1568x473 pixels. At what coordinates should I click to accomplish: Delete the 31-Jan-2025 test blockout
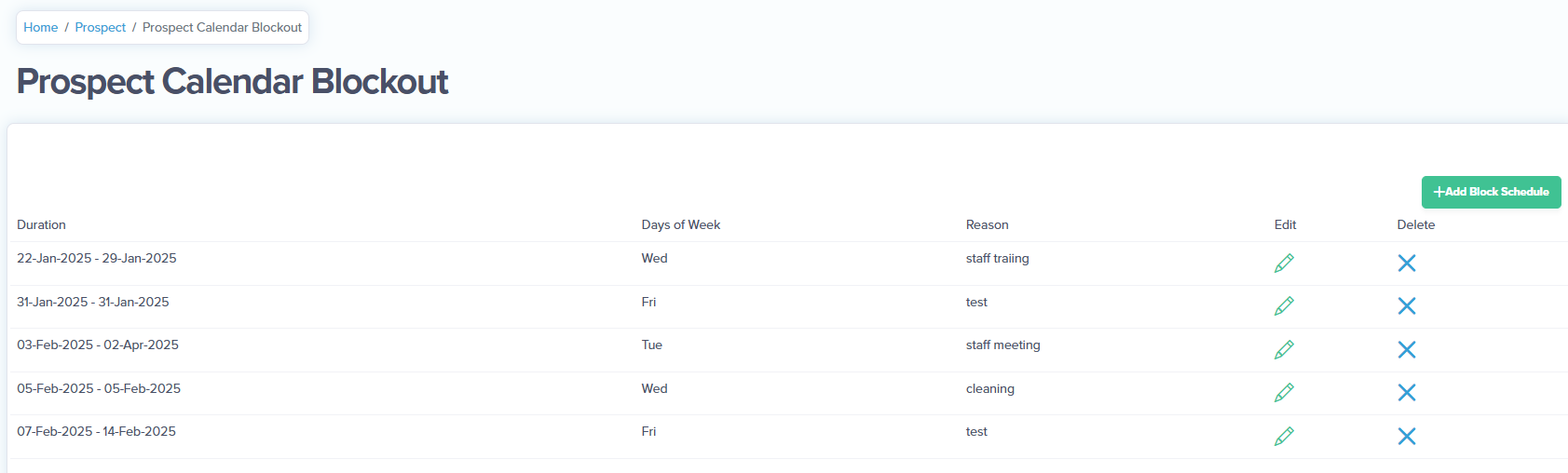click(x=1407, y=306)
